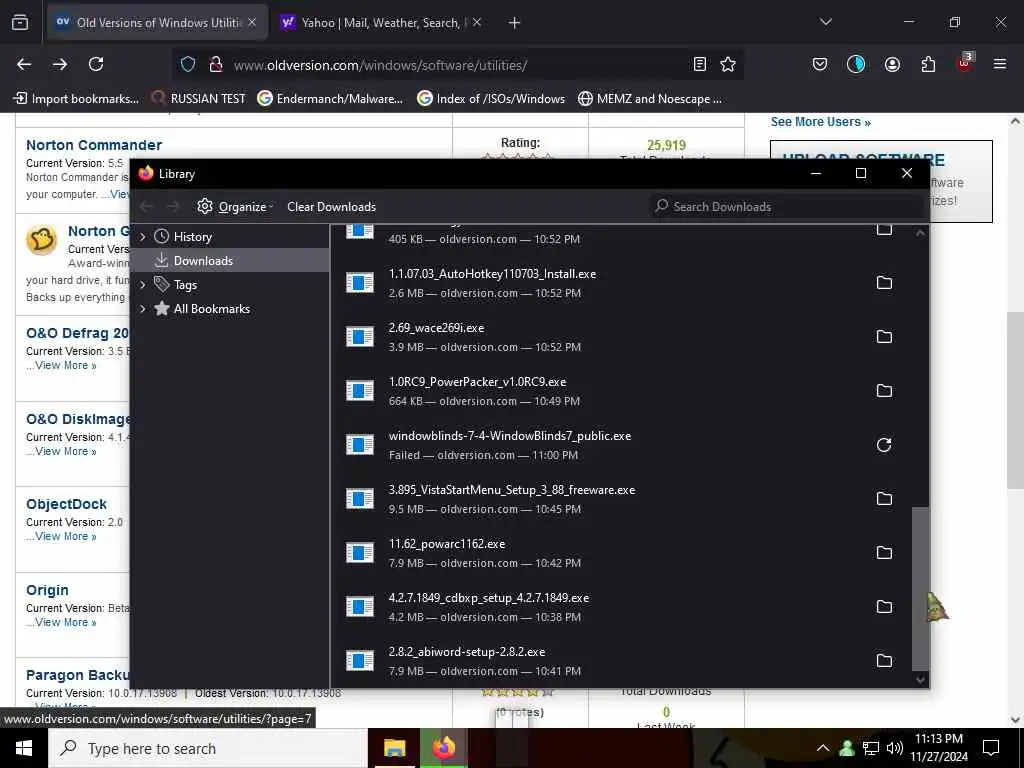Open Endermanch/Malware bookmark
Viewport: 1024px width, 768px height.
330,99
